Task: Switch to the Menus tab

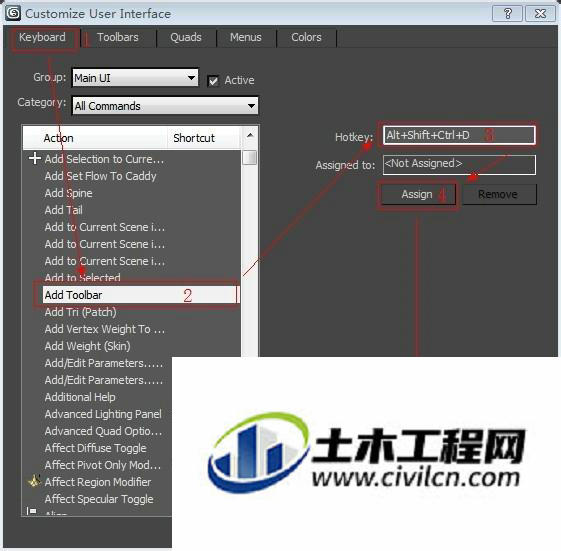Action: click(246, 37)
